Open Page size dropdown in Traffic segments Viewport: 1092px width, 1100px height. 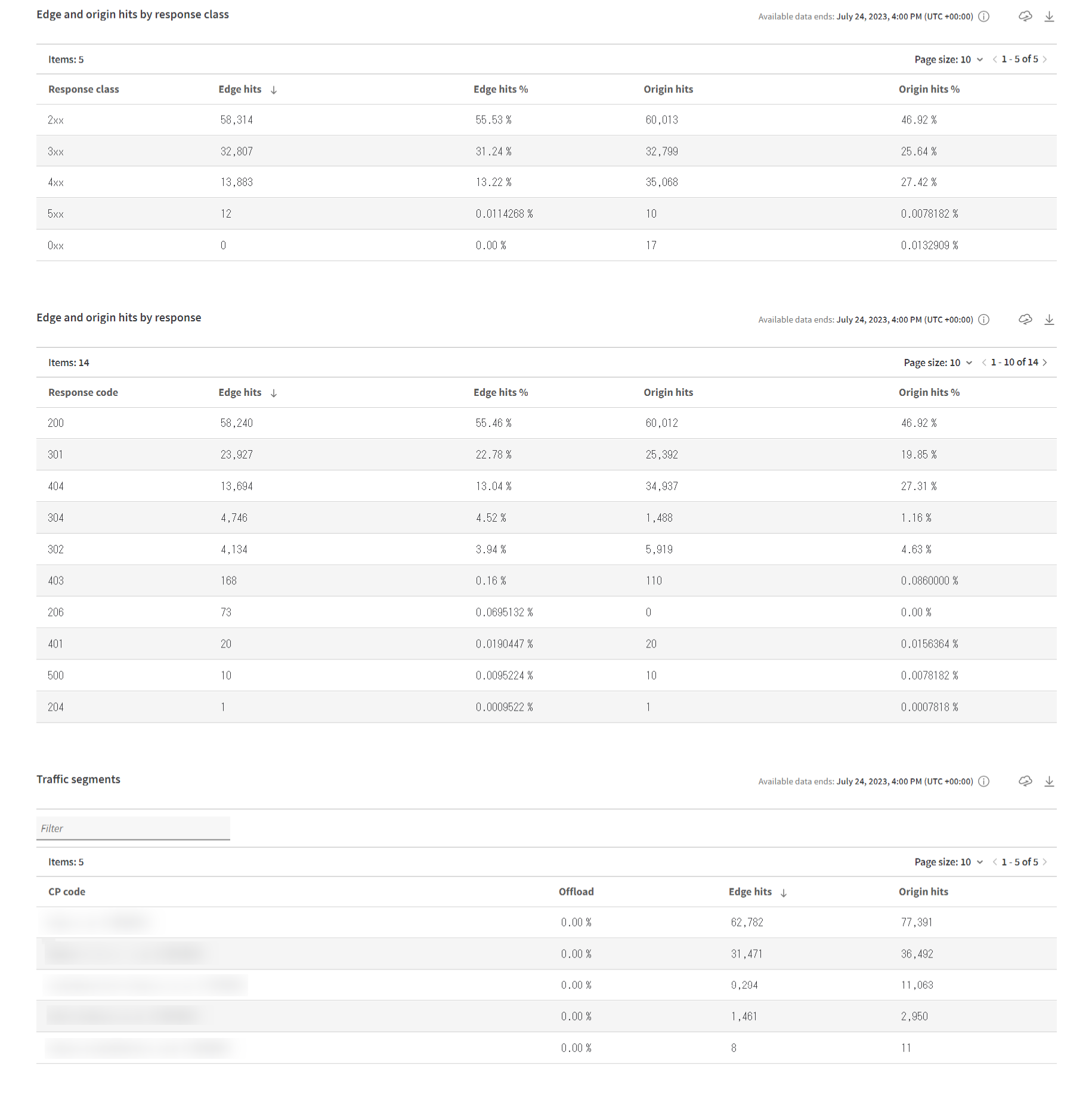point(948,862)
